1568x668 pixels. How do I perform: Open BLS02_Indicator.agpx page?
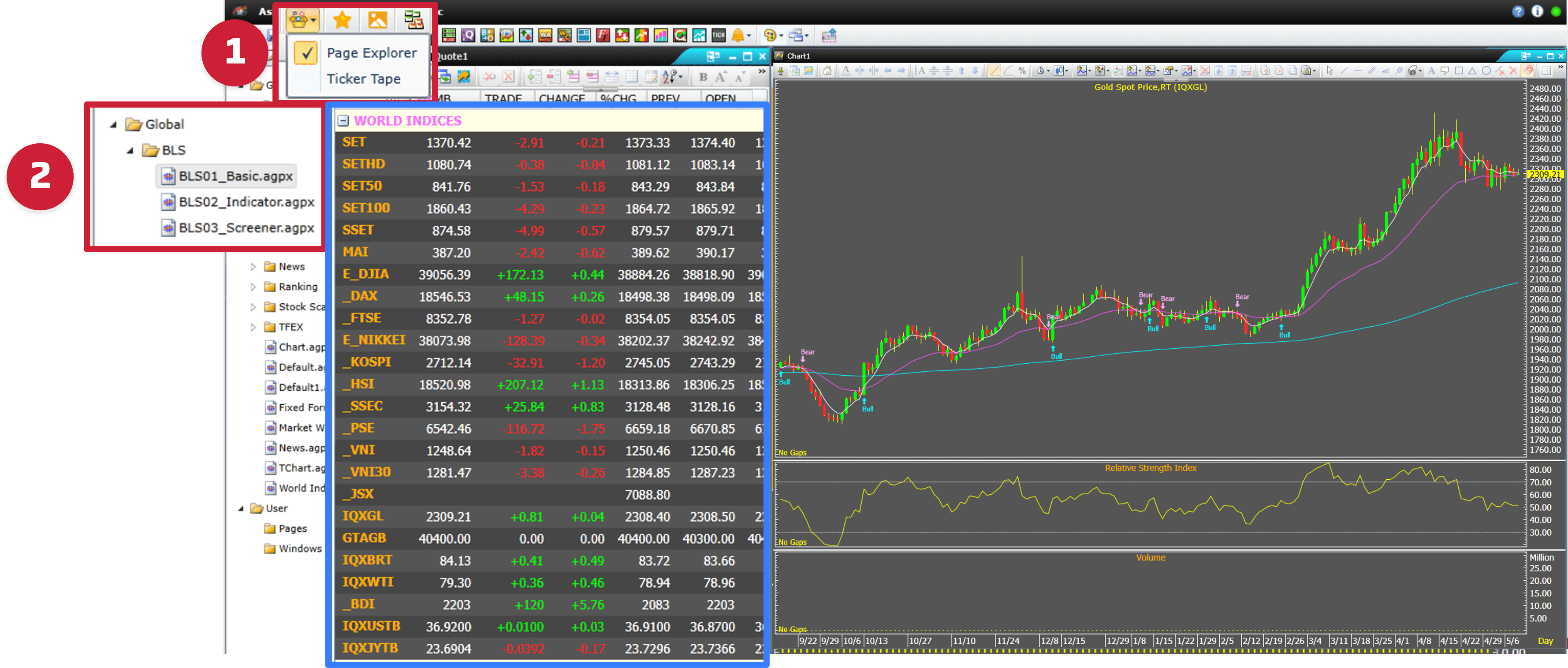coord(246,202)
